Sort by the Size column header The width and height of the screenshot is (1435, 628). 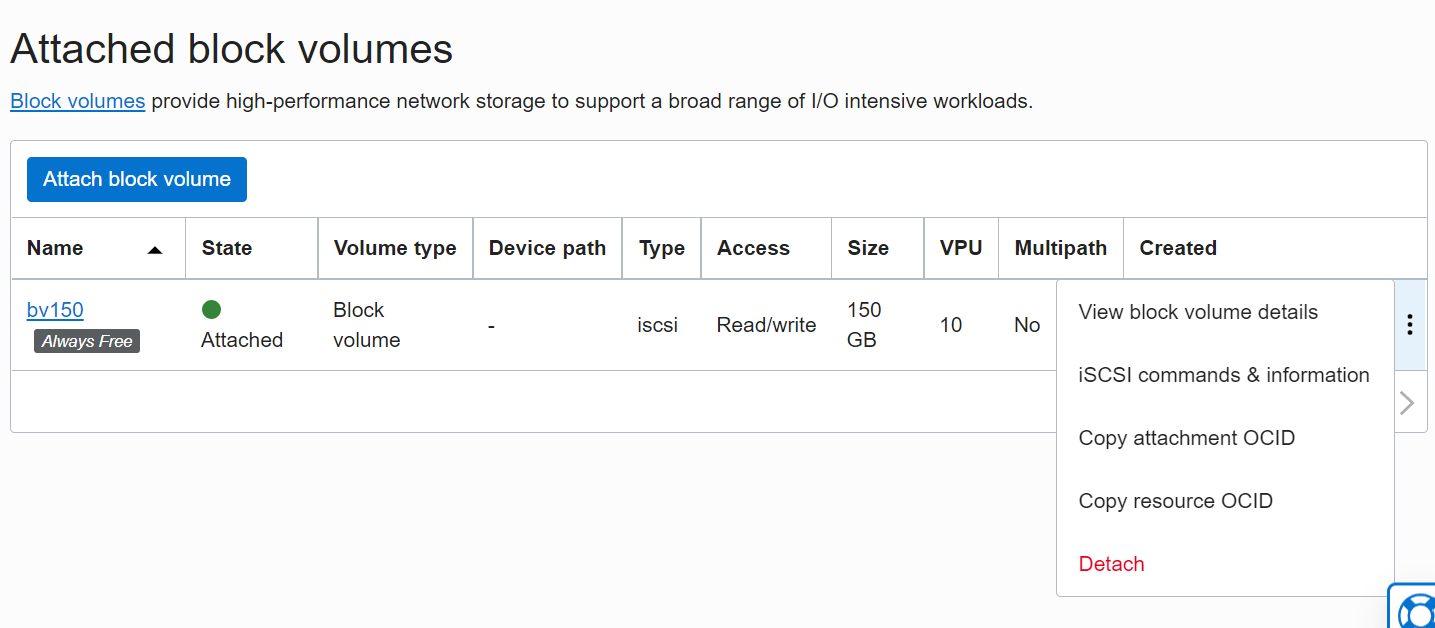click(x=867, y=248)
